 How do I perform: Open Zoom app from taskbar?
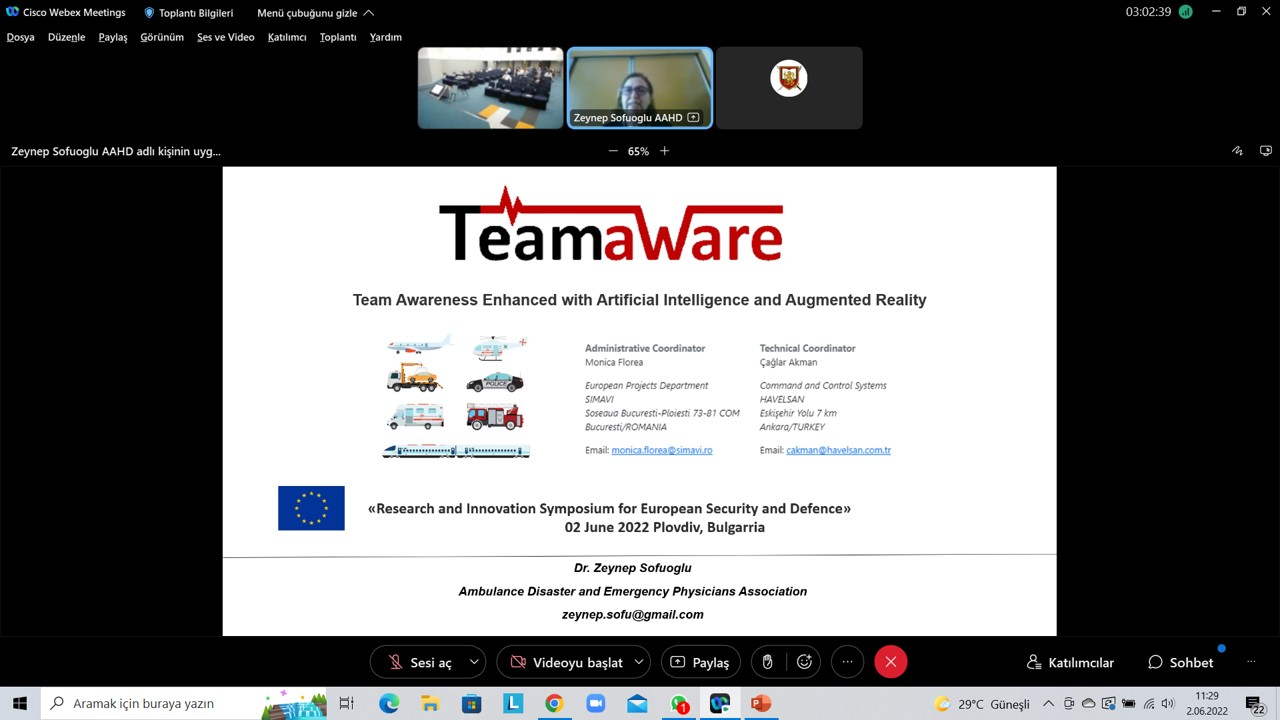pos(596,704)
